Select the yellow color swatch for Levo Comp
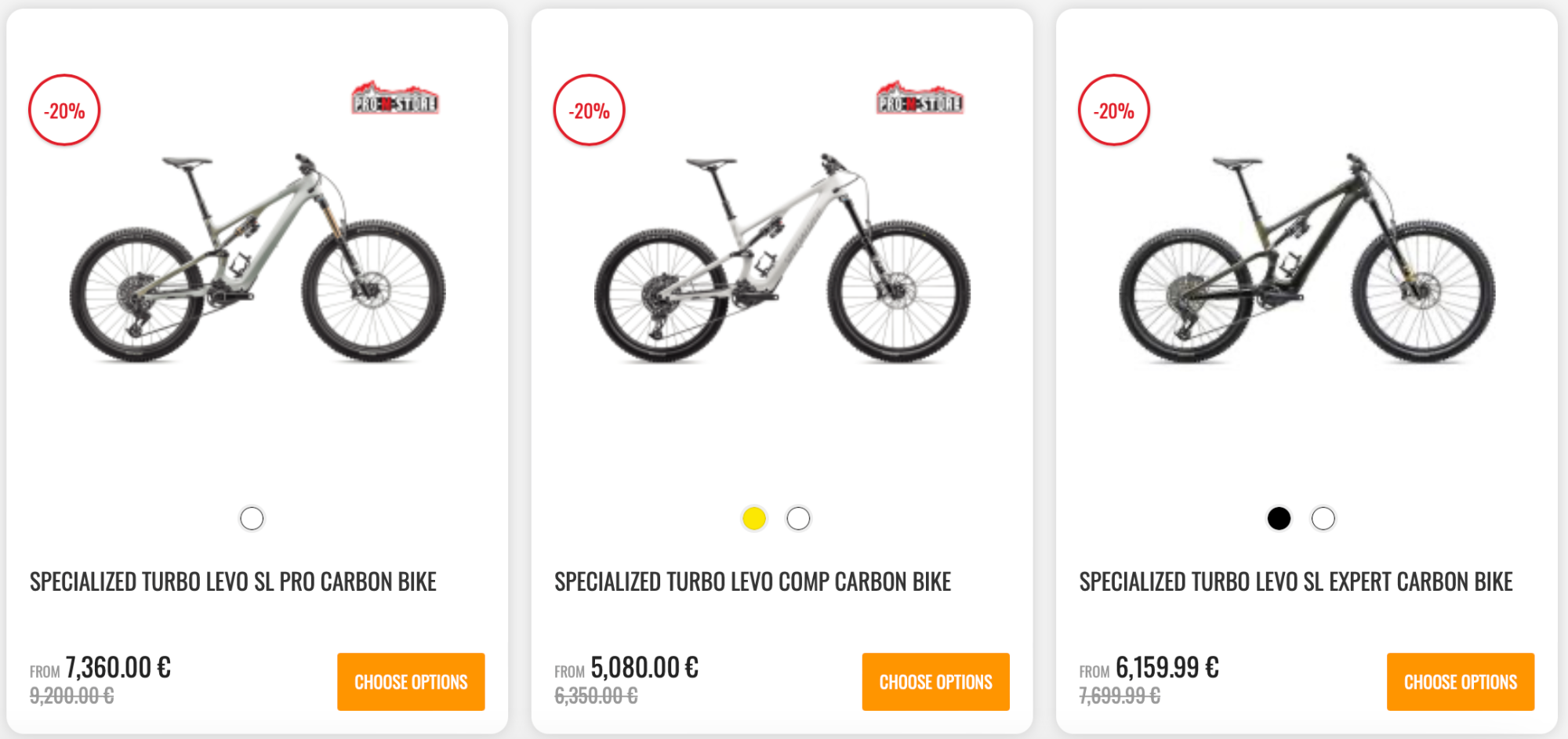The image size is (1568, 739). tap(754, 518)
